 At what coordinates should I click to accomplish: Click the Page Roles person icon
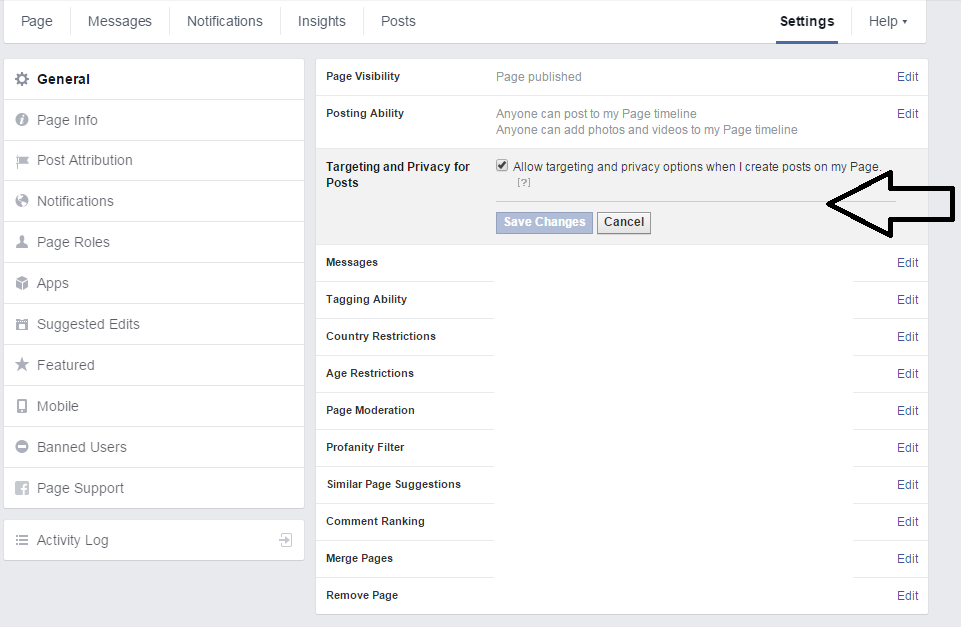click(x=22, y=242)
